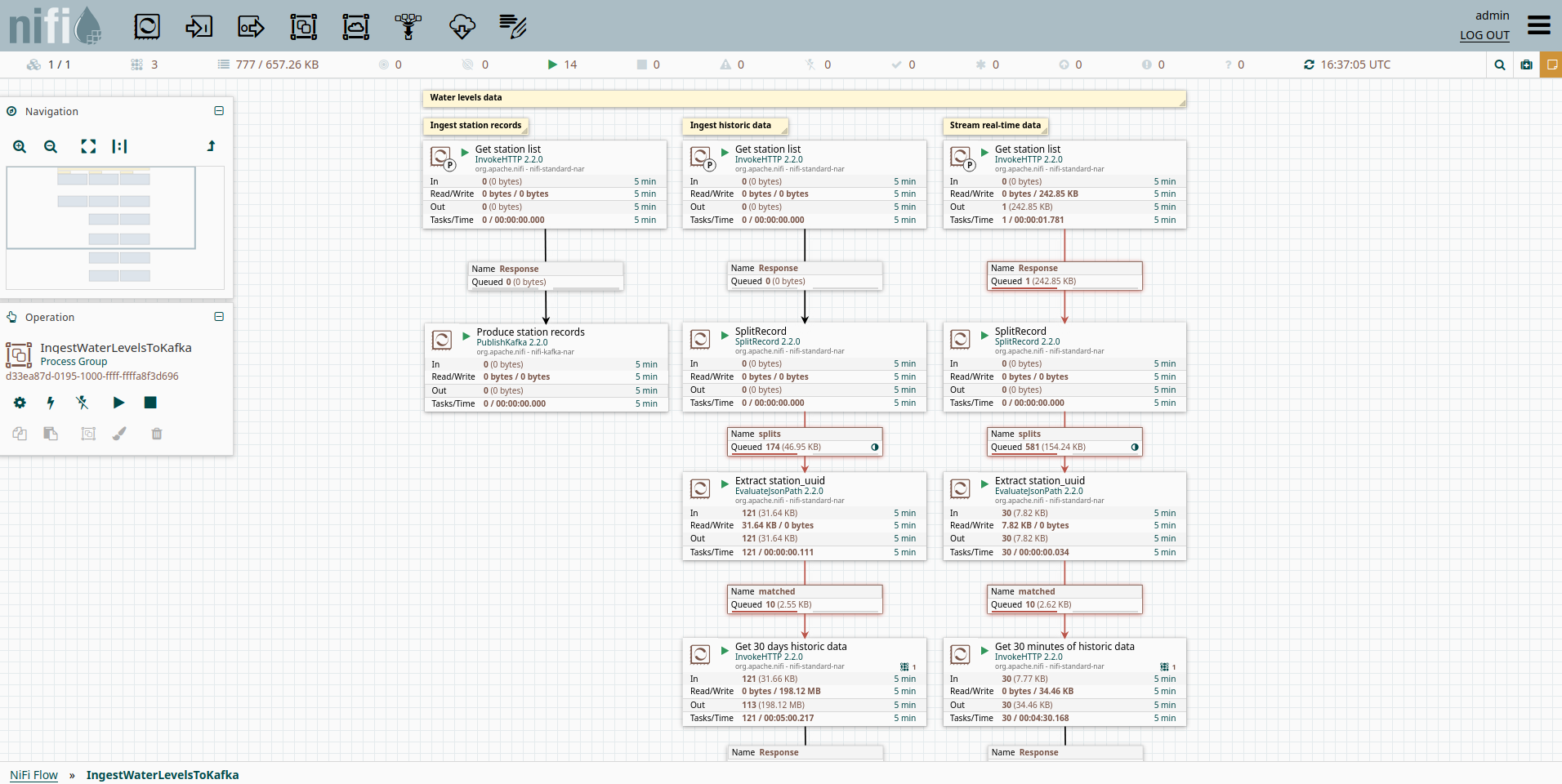
Task: Go to NiFi Flow in breadcrumb
Action: click(x=33, y=775)
